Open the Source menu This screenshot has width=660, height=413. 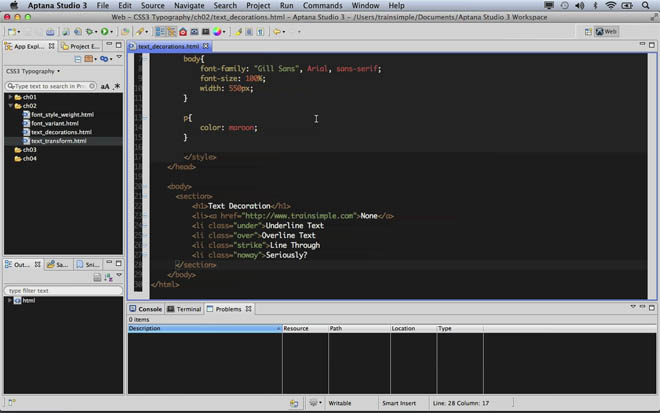click(152, 5)
